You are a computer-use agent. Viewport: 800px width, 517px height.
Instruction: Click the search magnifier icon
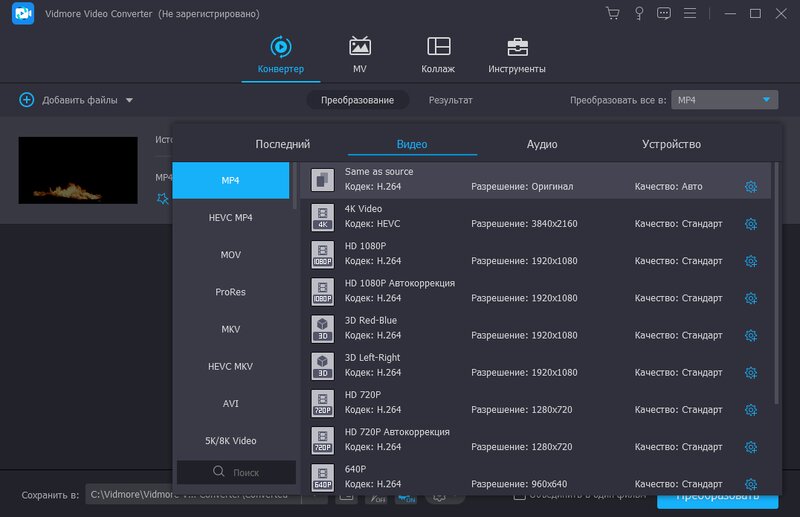(x=218, y=472)
